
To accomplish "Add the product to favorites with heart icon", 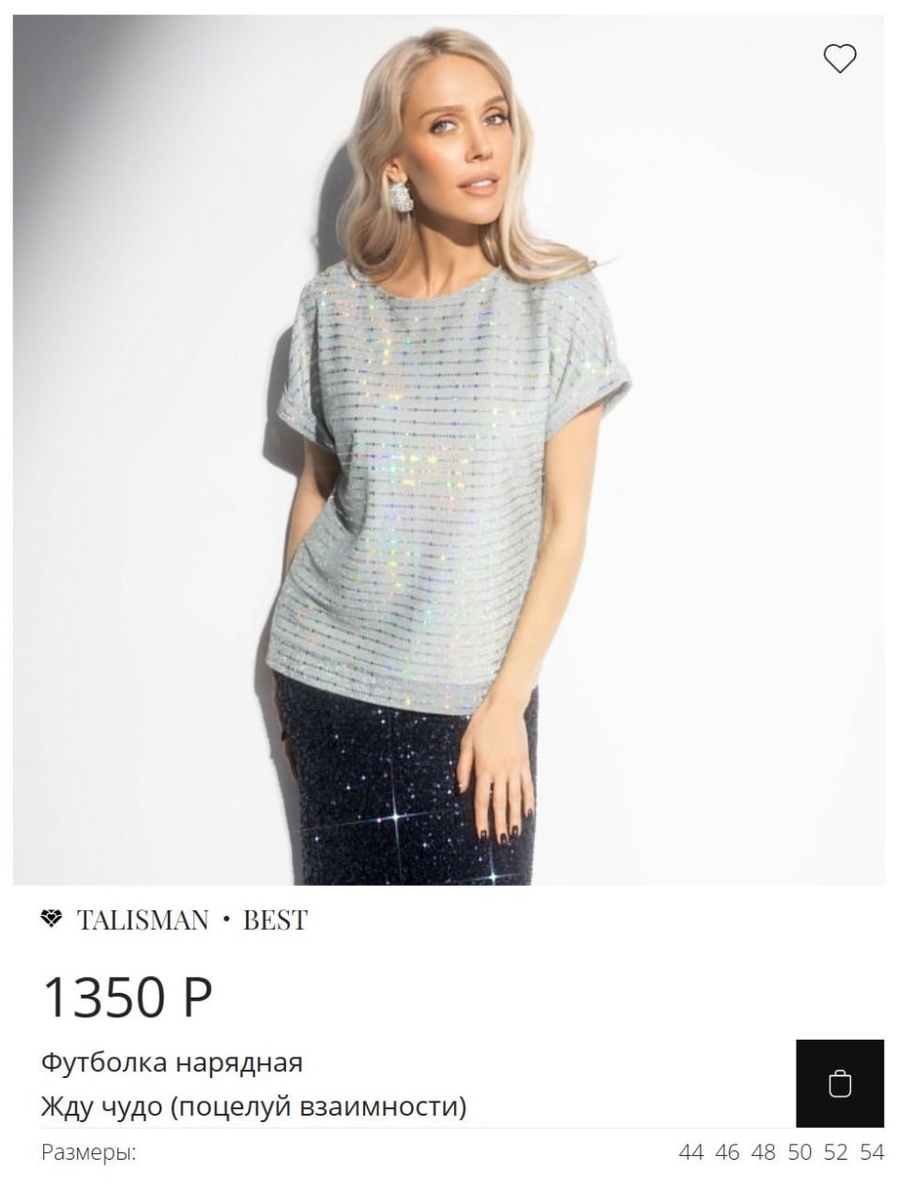I will pyautogui.click(x=840, y=59).
